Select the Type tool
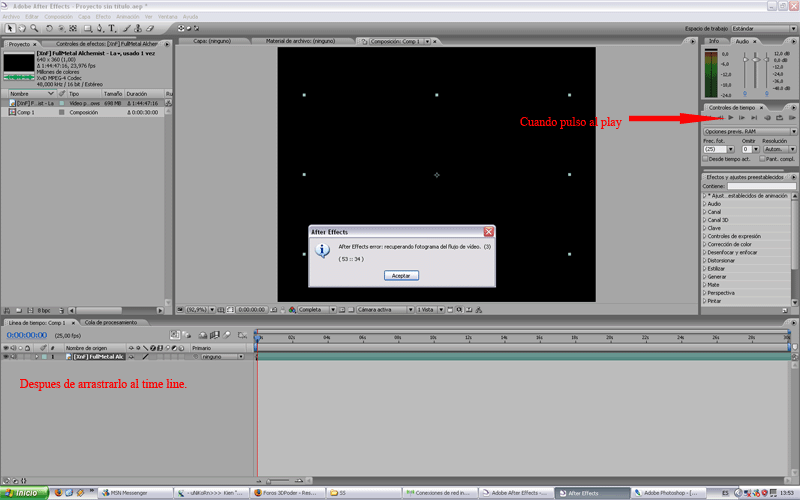Screen dimensions: 800x500 [x=112, y=29]
